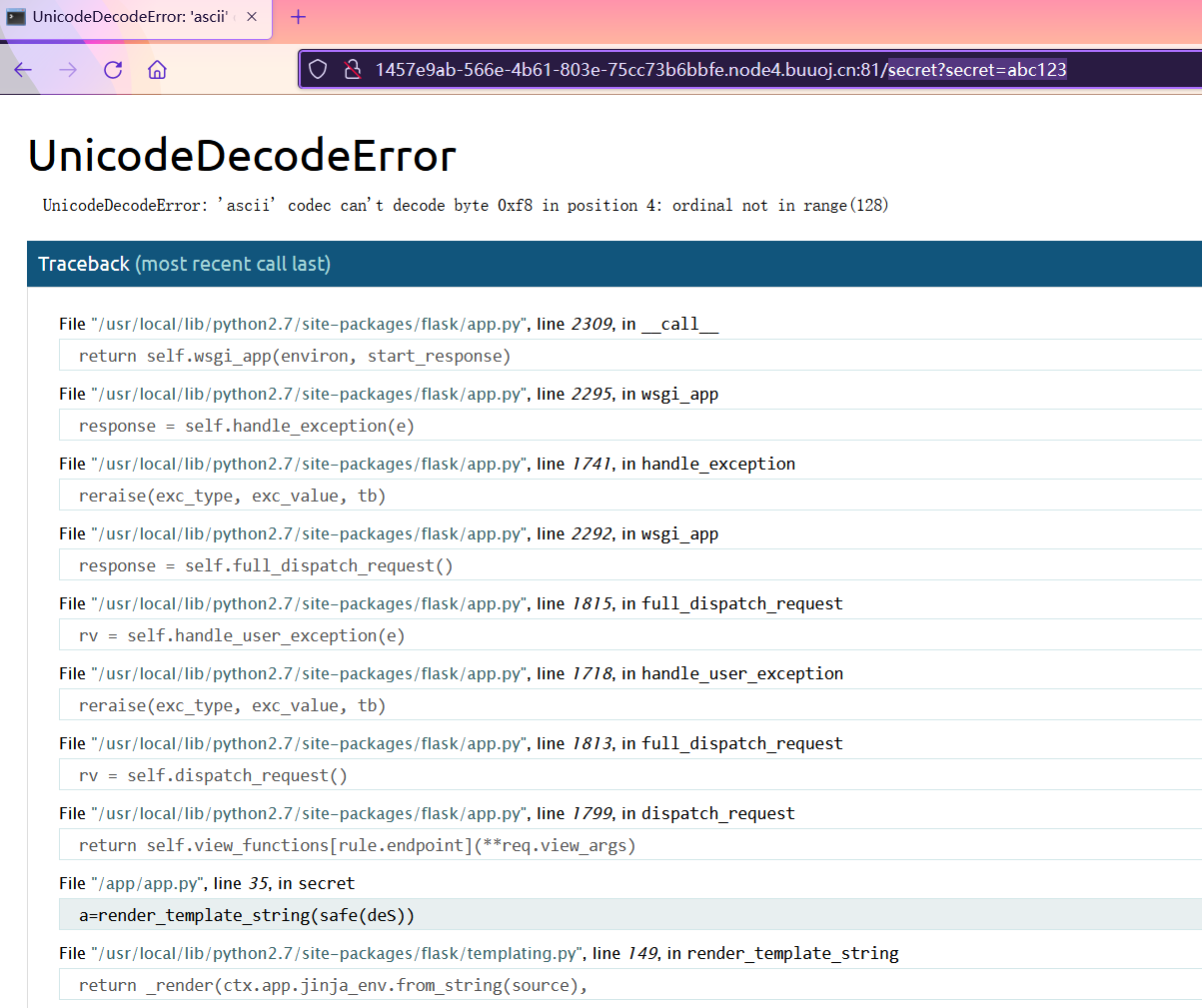Select the templating.py line 149 frame
Image resolution: width=1202 pixels, height=1008 pixels.
[478, 953]
